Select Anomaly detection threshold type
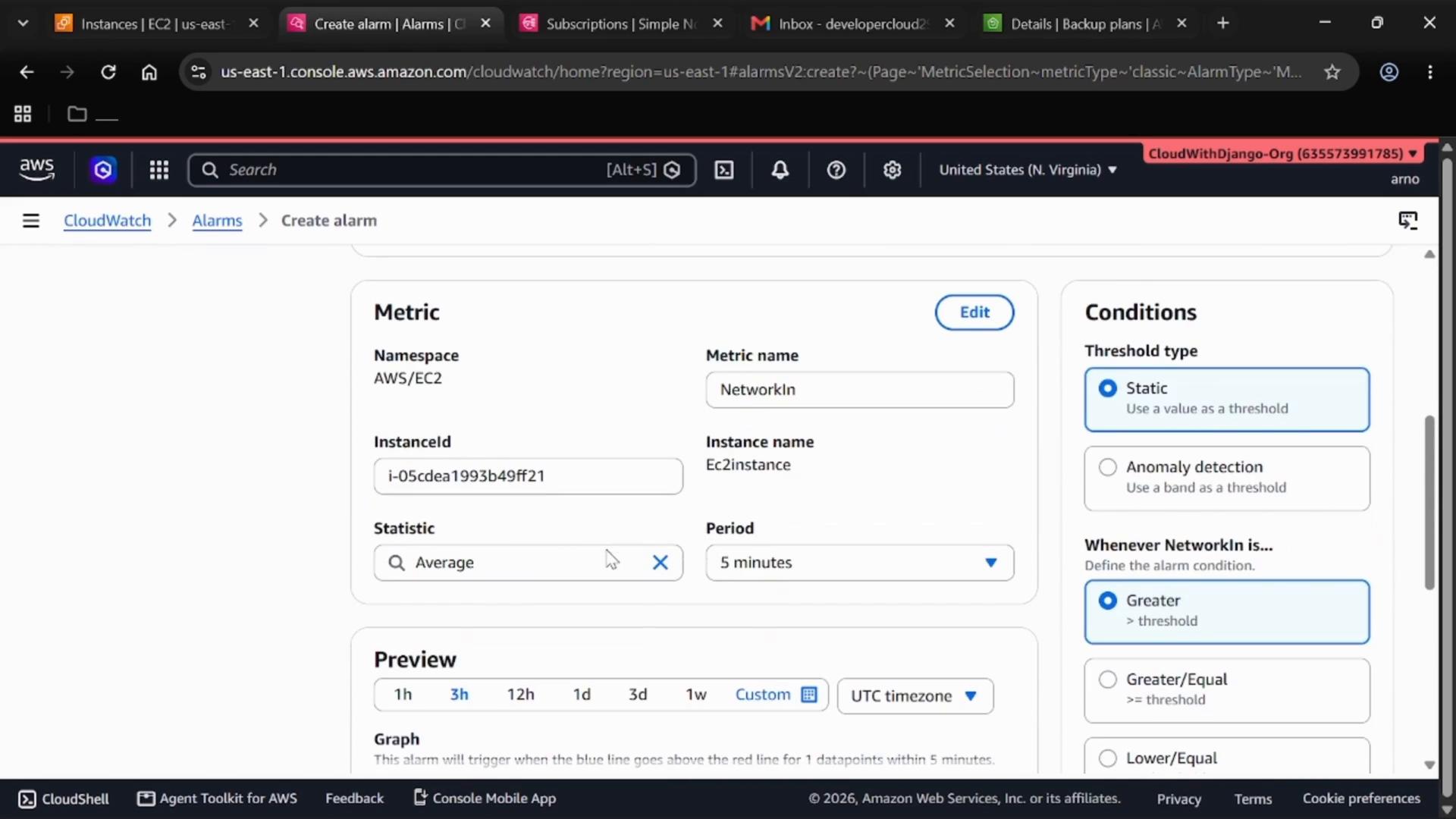 (1227, 479)
